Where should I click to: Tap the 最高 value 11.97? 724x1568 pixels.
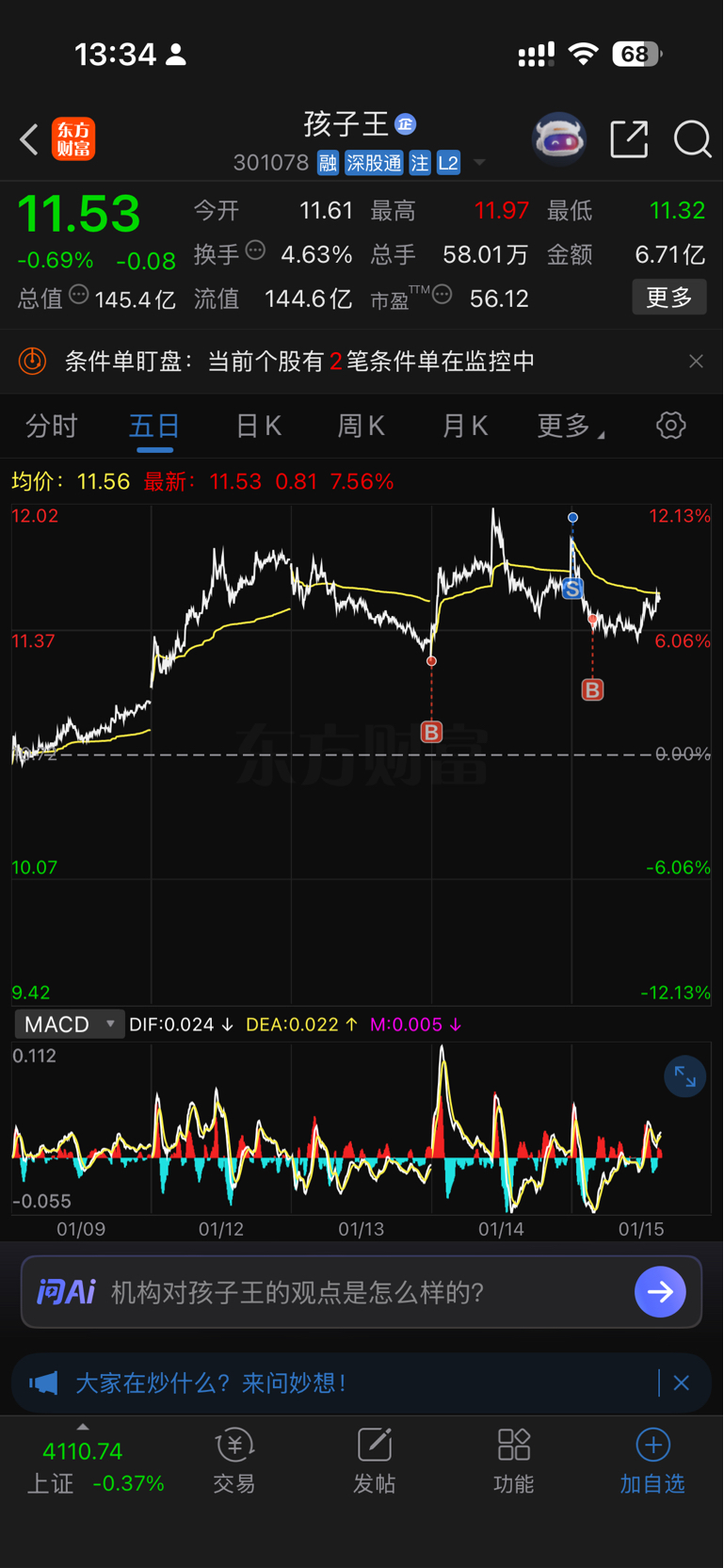[502, 210]
